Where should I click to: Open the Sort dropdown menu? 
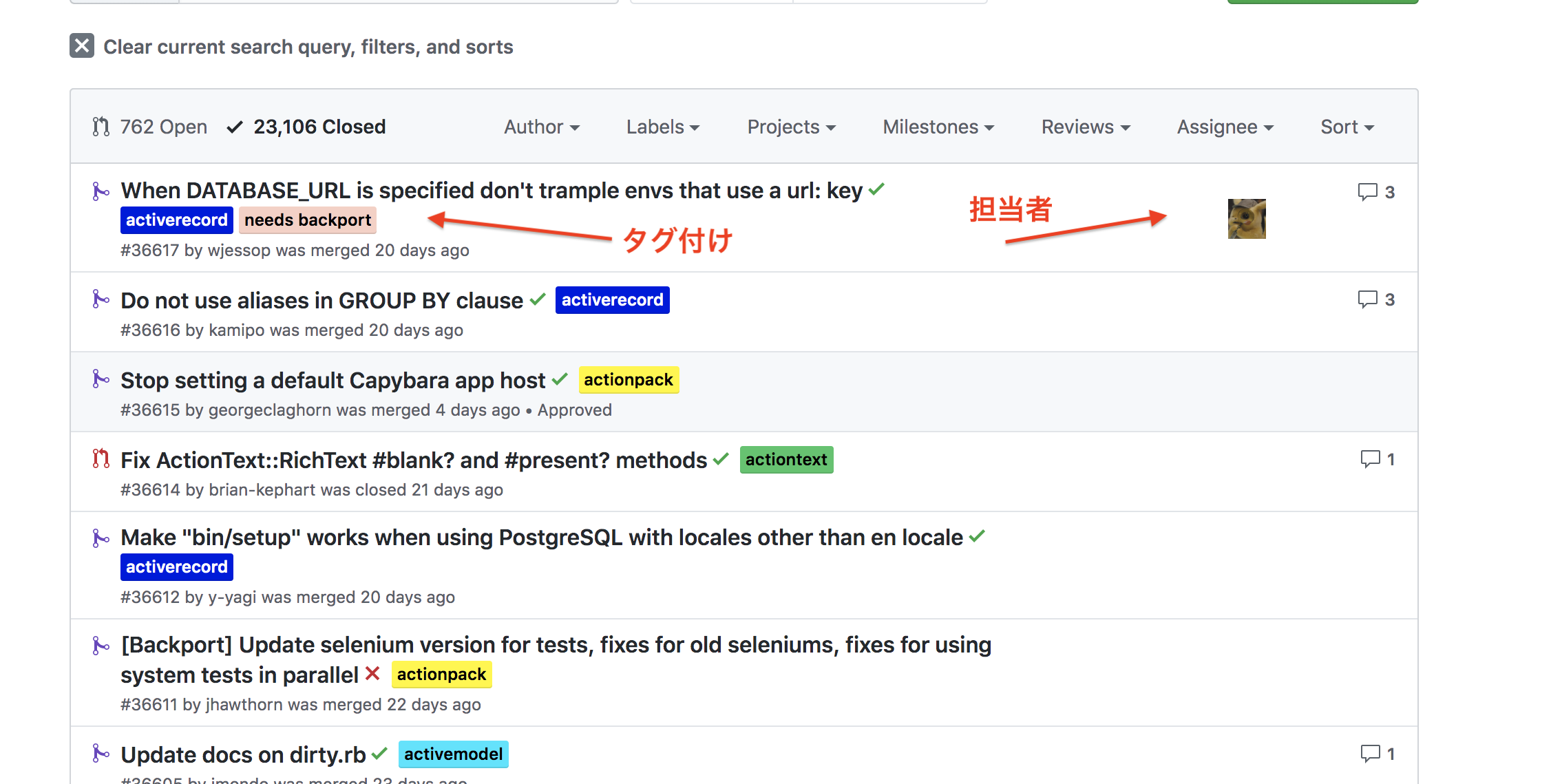[x=1347, y=127]
